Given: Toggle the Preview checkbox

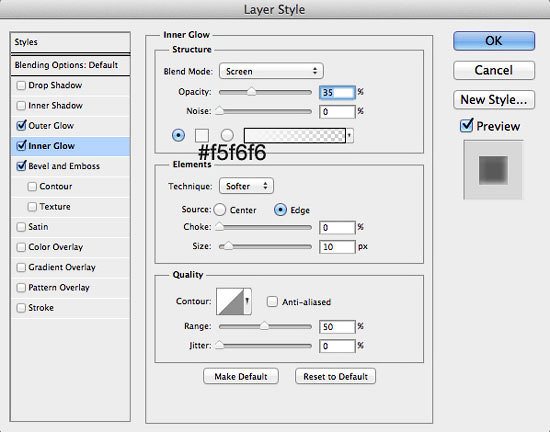Looking at the screenshot, I should pos(467,125).
